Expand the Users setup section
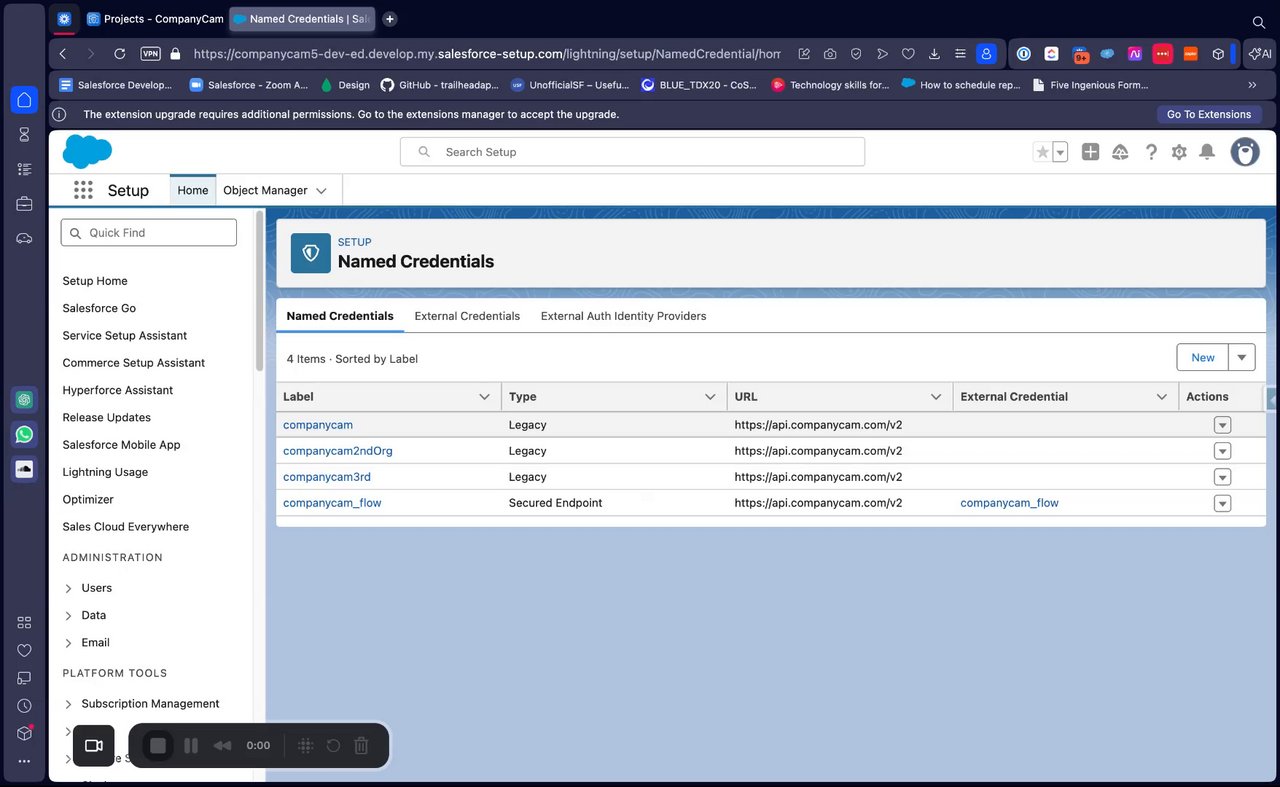 click(x=68, y=588)
